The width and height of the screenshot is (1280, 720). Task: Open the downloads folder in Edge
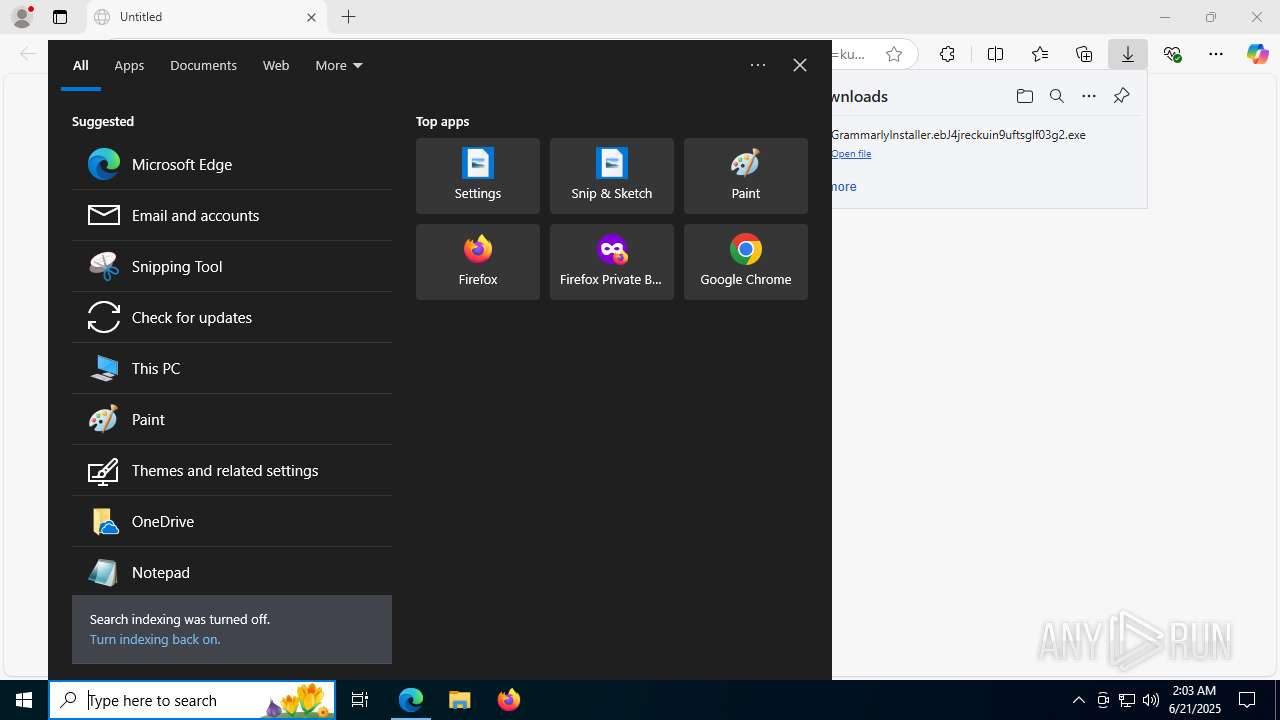point(1025,96)
